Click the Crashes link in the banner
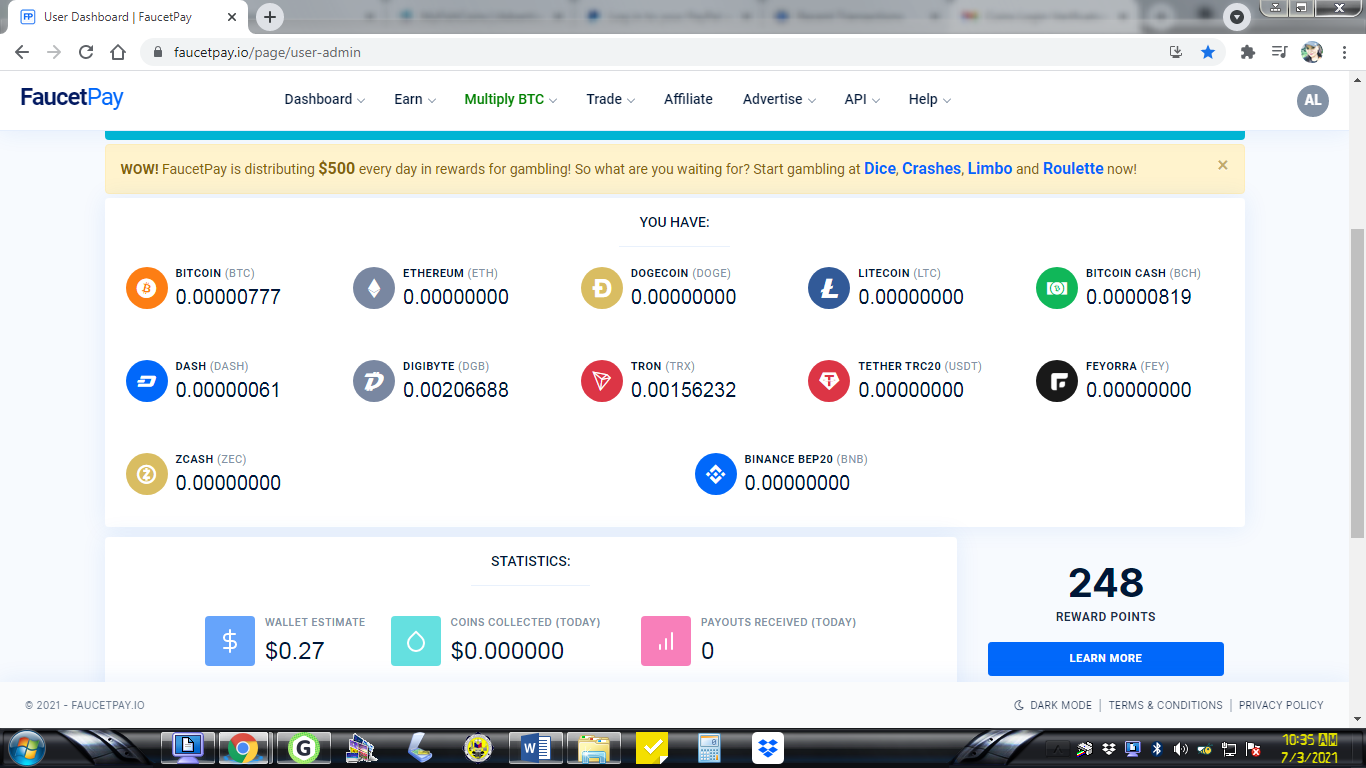The image size is (1366, 768). [931, 169]
